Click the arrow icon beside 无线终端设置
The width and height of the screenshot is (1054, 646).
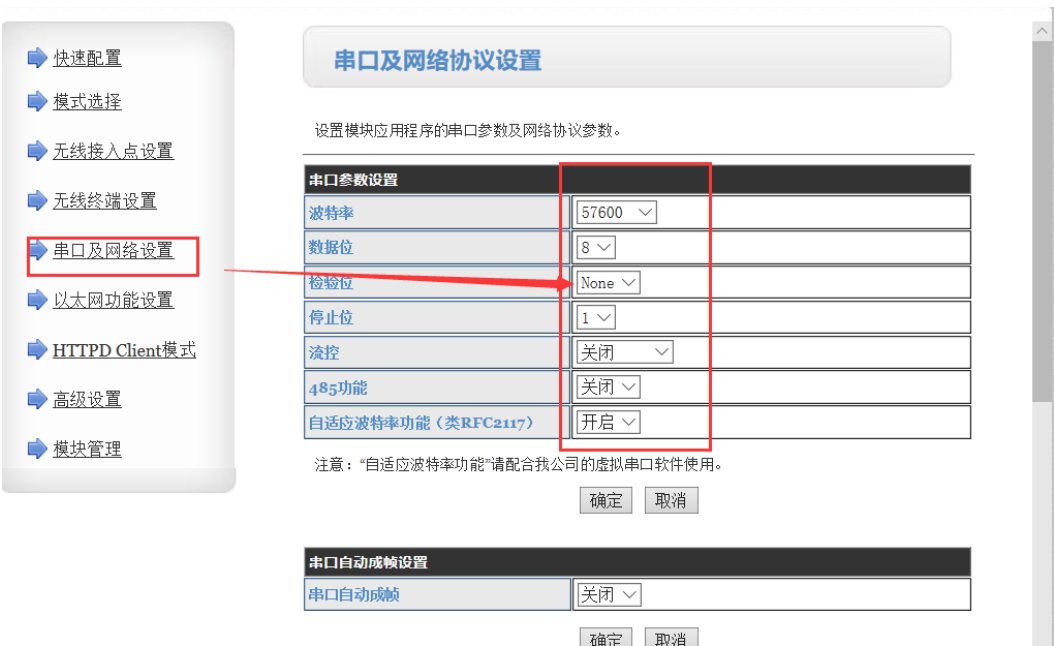click(37, 200)
